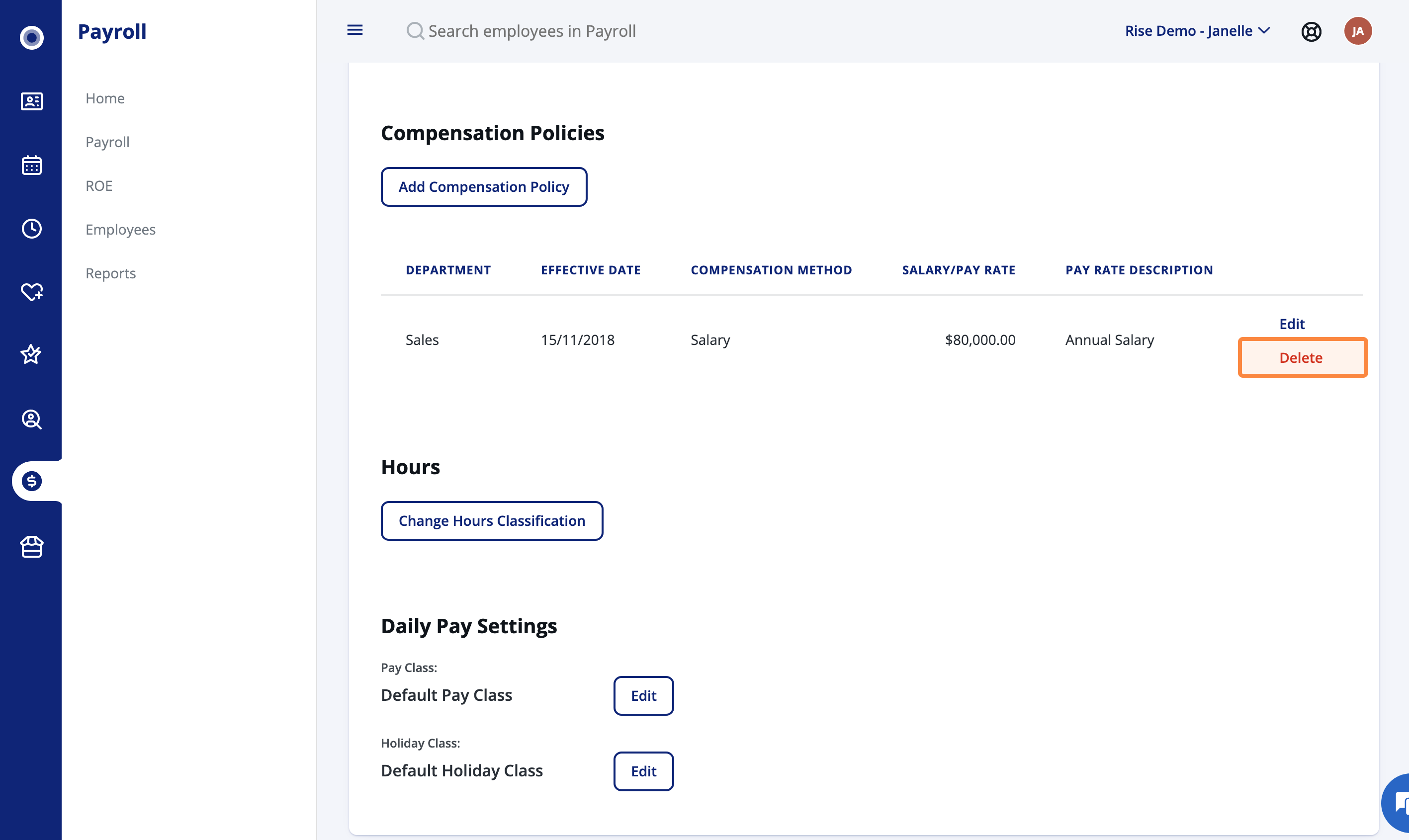
Task: Select the $80,000.00 salary value
Action: click(x=980, y=339)
